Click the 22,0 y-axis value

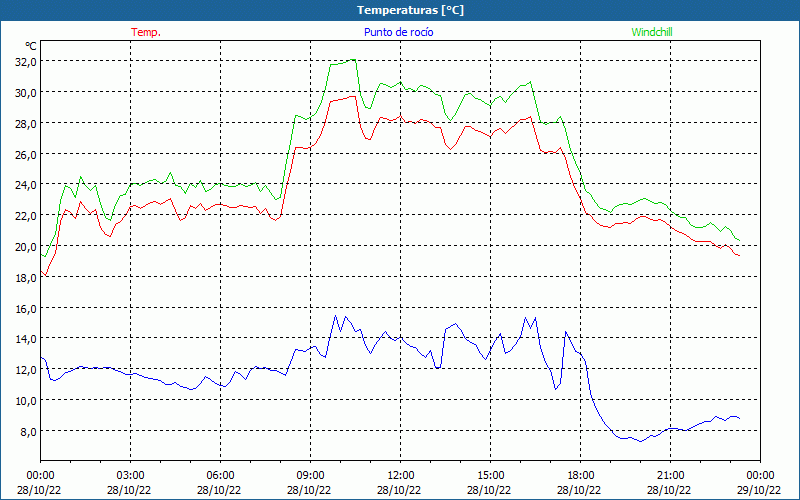tap(26, 216)
